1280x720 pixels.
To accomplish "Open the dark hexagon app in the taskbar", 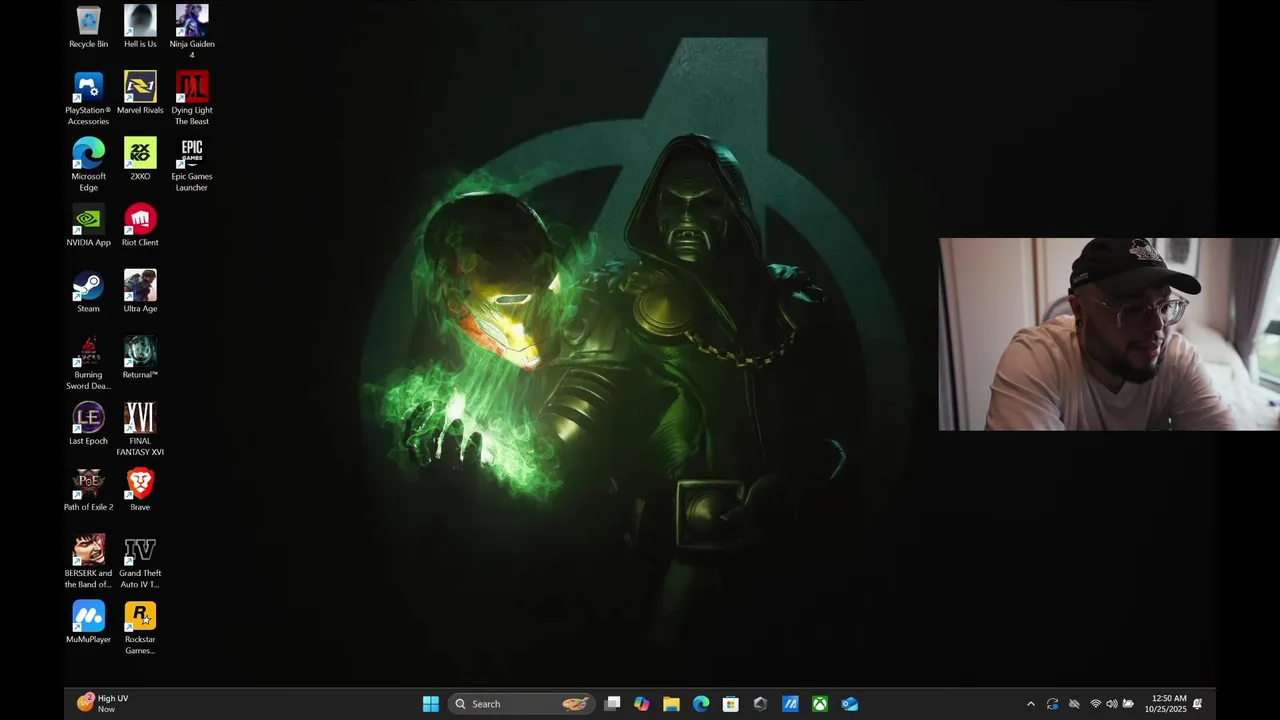I will (x=760, y=704).
